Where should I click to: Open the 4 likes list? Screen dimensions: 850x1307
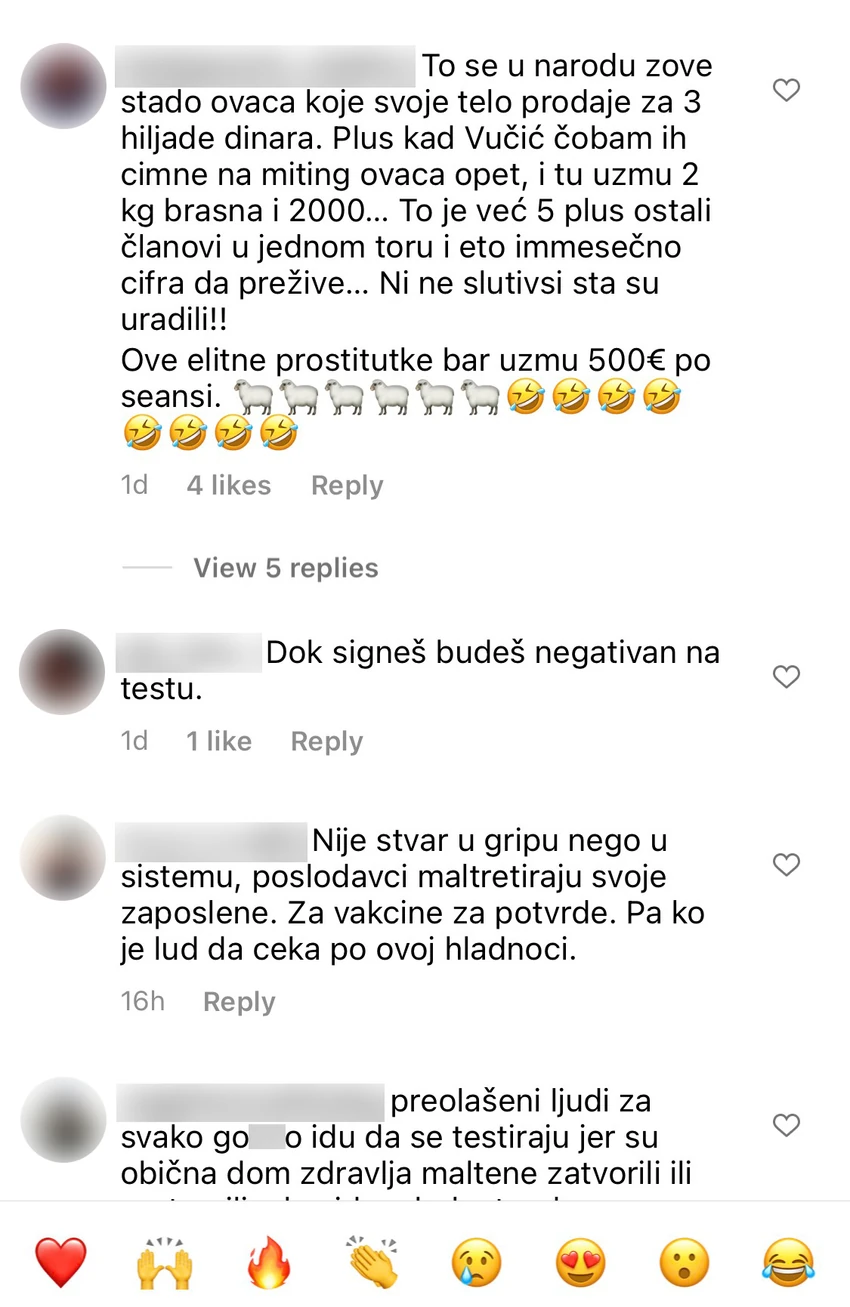point(229,485)
